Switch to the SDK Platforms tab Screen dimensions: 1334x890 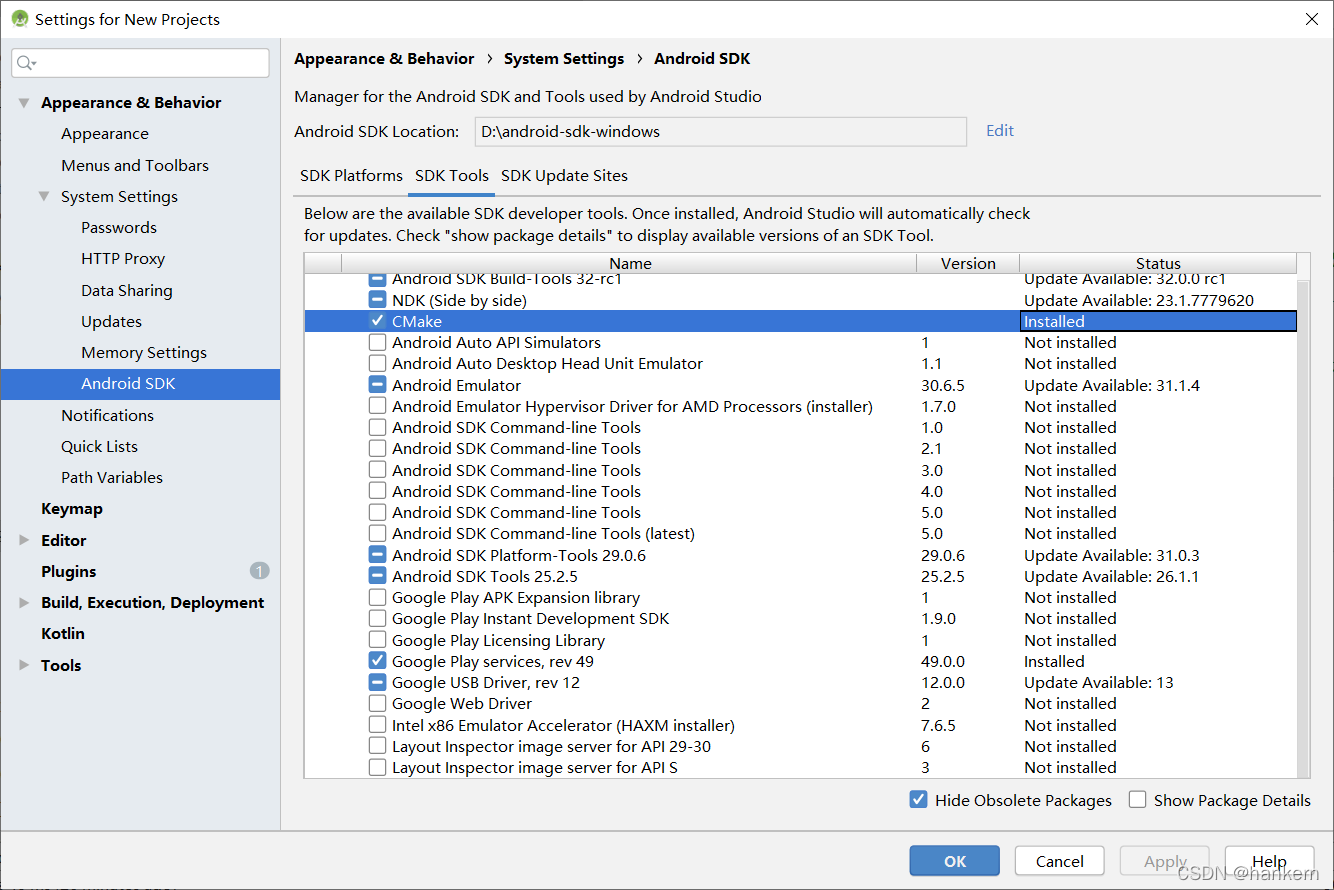click(351, 175)
